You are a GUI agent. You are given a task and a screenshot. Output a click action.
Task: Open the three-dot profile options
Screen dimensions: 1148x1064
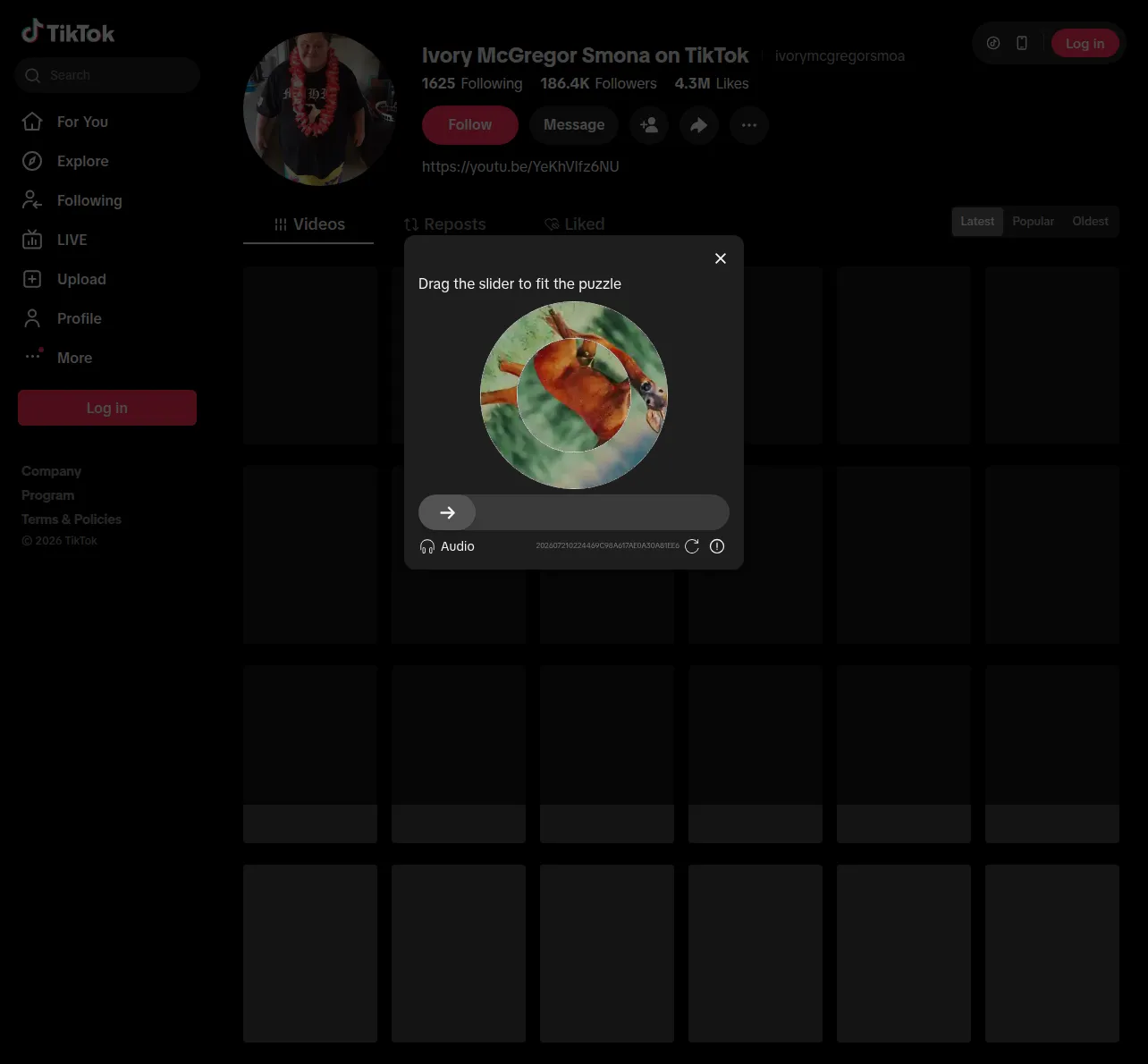(749, 125)
